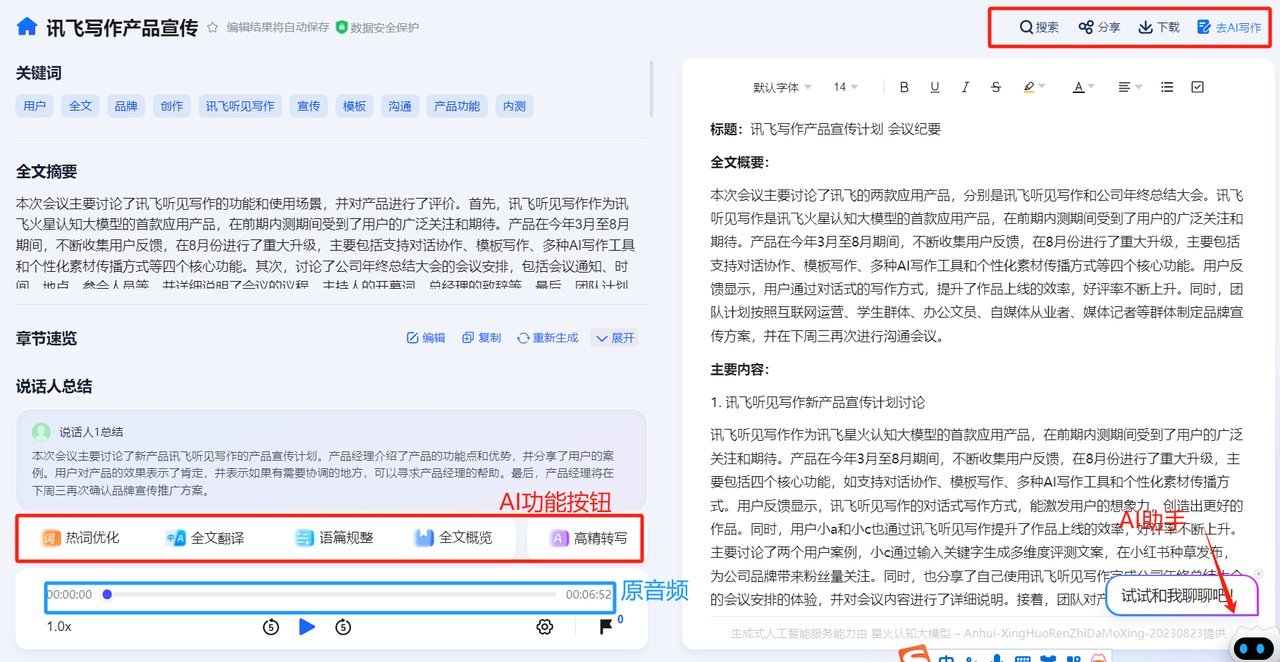Viewport: 1280px width, 662px height.
Task: Star the document 讯飞写作产品宣传
Action: click(212, 28)
